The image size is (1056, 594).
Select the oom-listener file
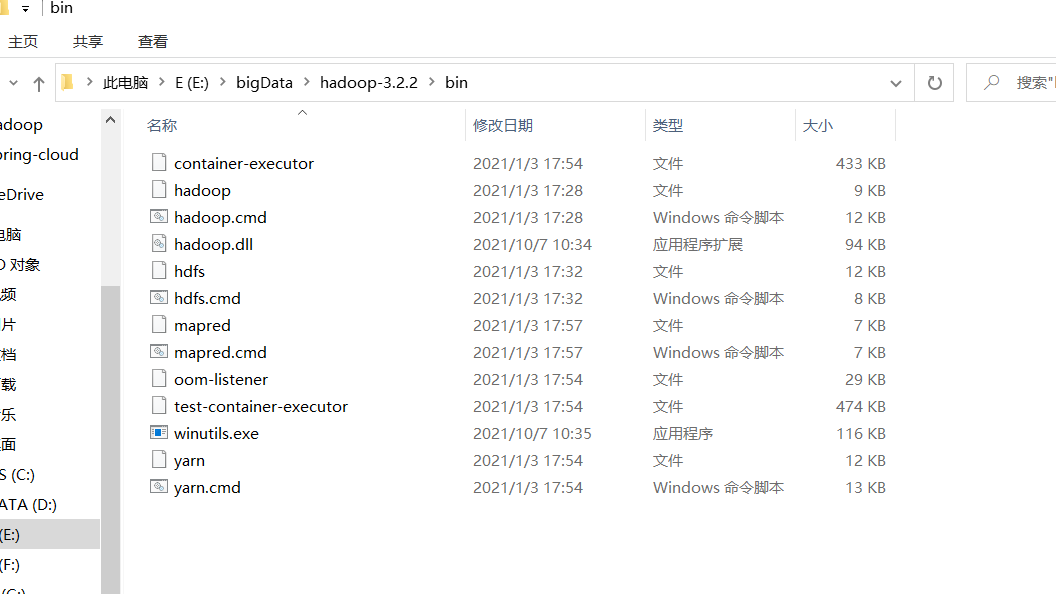pos(220,379)
